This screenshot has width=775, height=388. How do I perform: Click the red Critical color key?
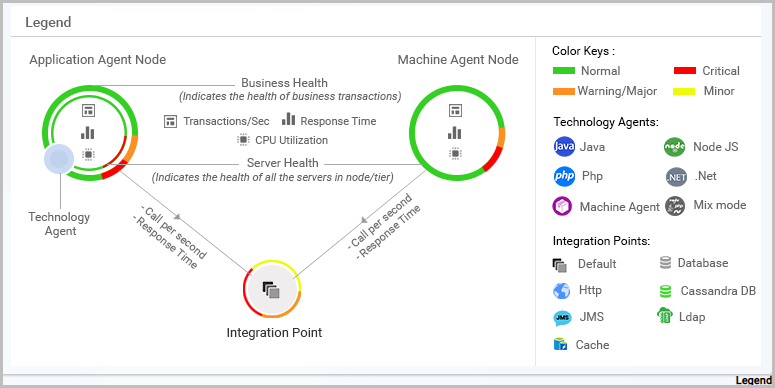pyautogui.click(x=685, y=70)
